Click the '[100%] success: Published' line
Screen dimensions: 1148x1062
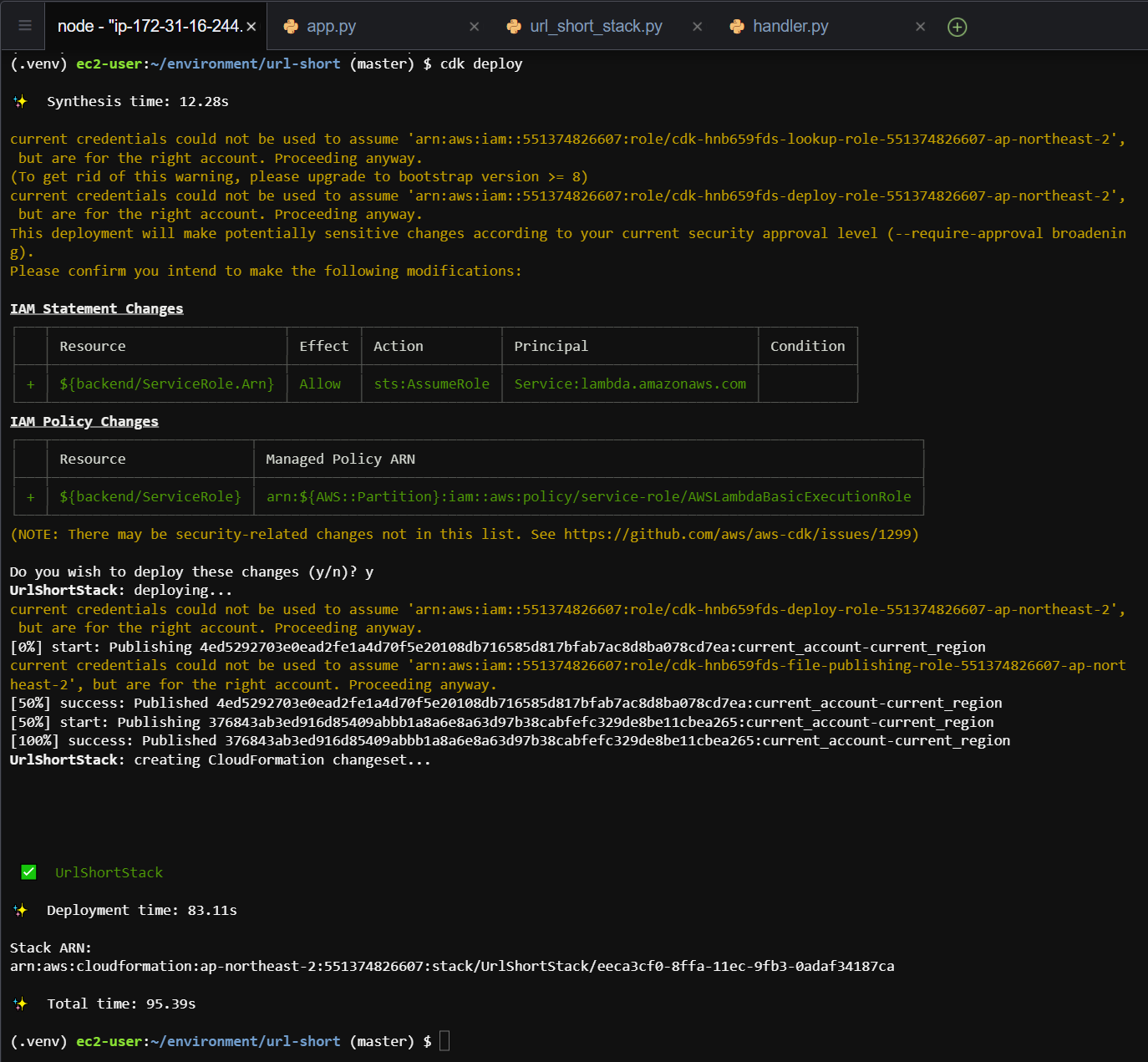[510, 740]
